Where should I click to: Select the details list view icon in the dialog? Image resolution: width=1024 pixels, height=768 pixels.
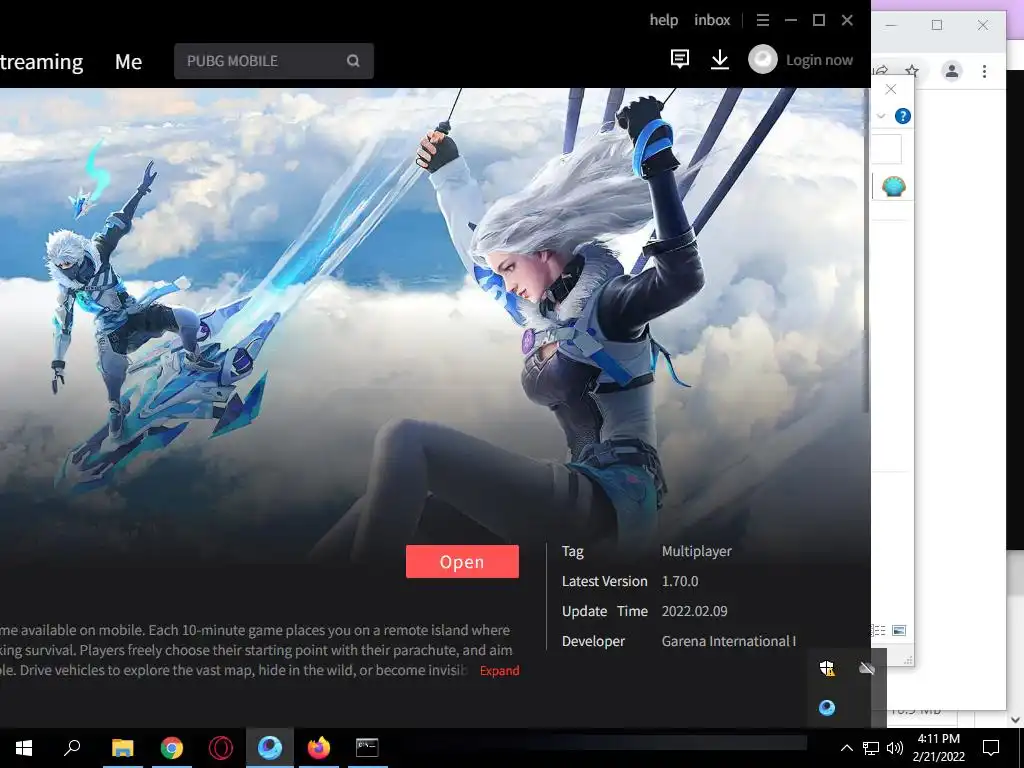click(x=879, y=631)
